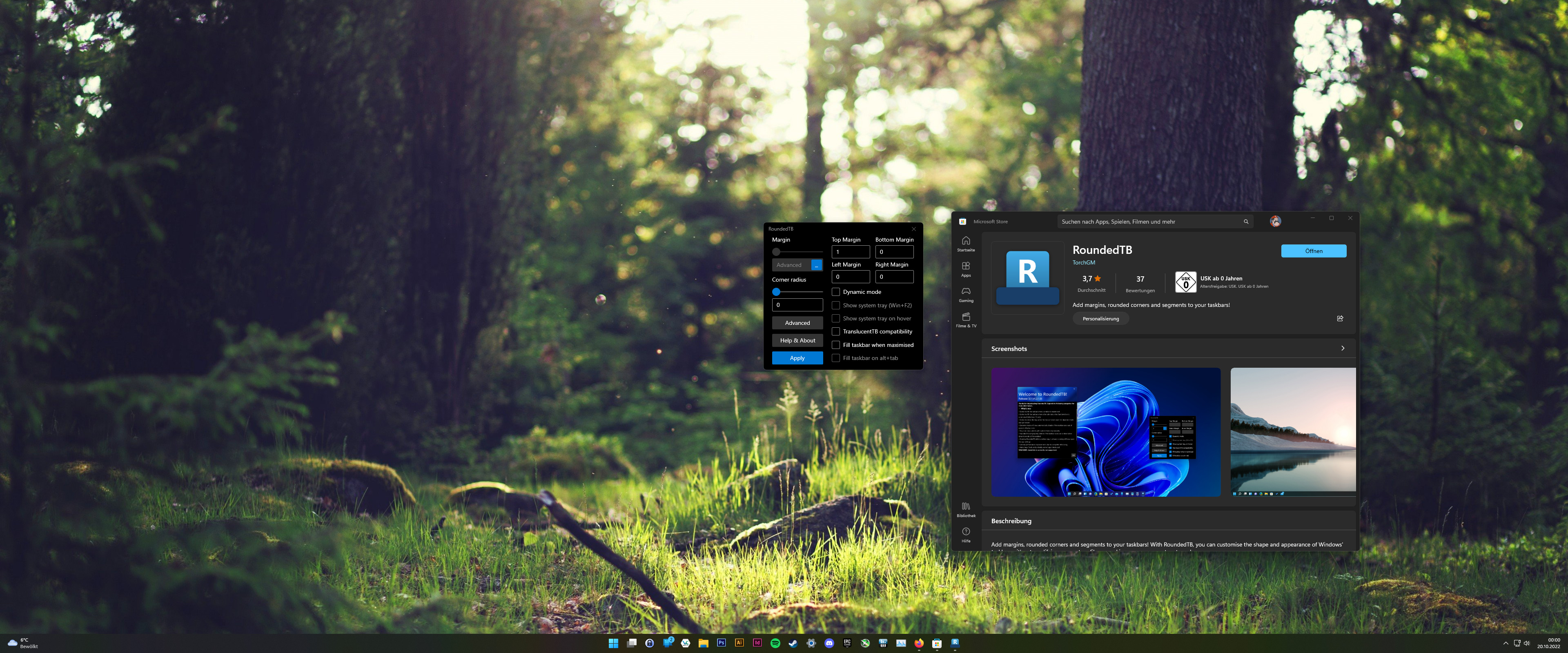Viewport: 1568px width, 653px height.
Task: Check Fill taskbar when maximised
Action: click(x=836, y=345)
